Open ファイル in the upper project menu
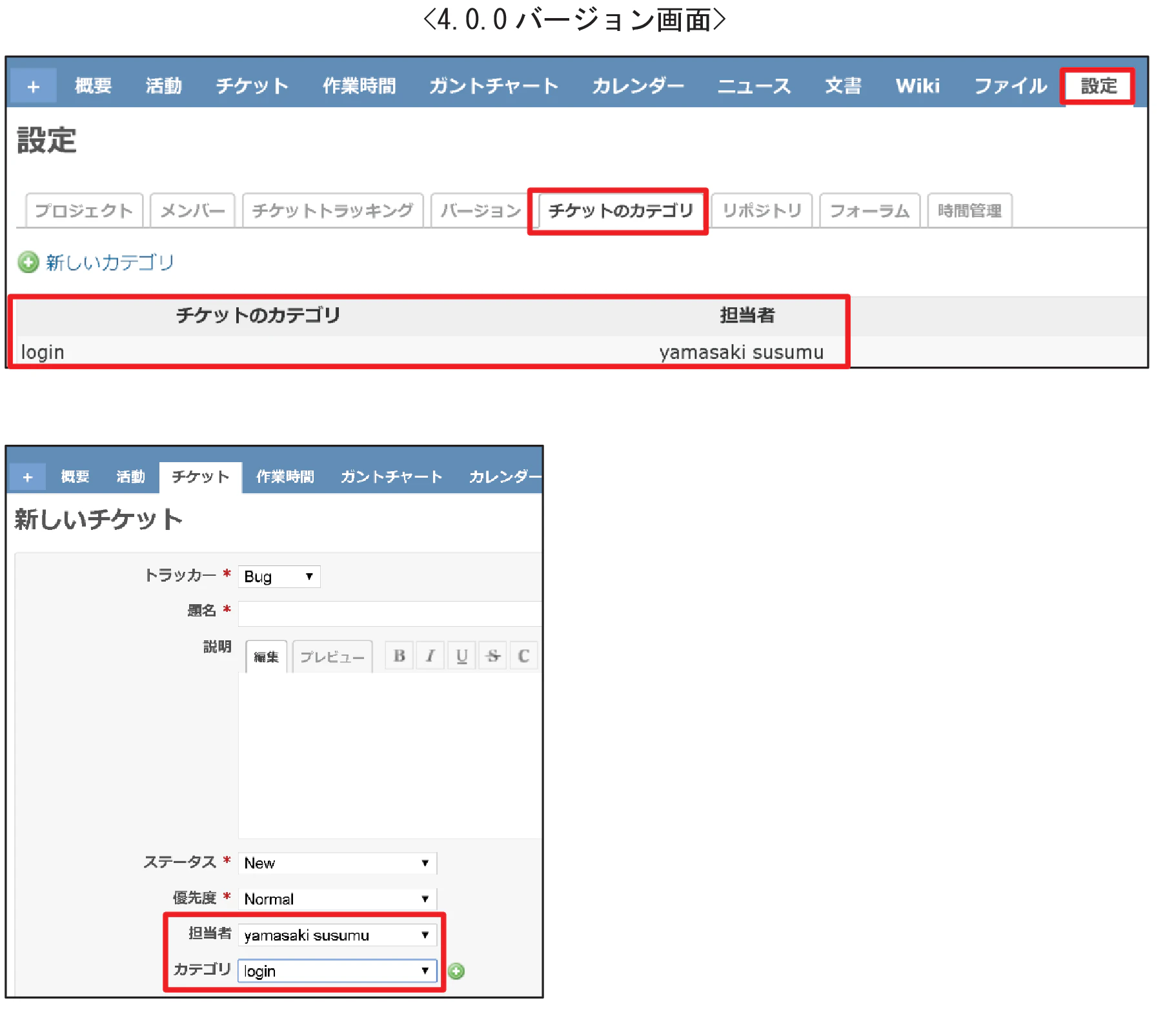The image size is (1165, 1036). coord(1010,86)
